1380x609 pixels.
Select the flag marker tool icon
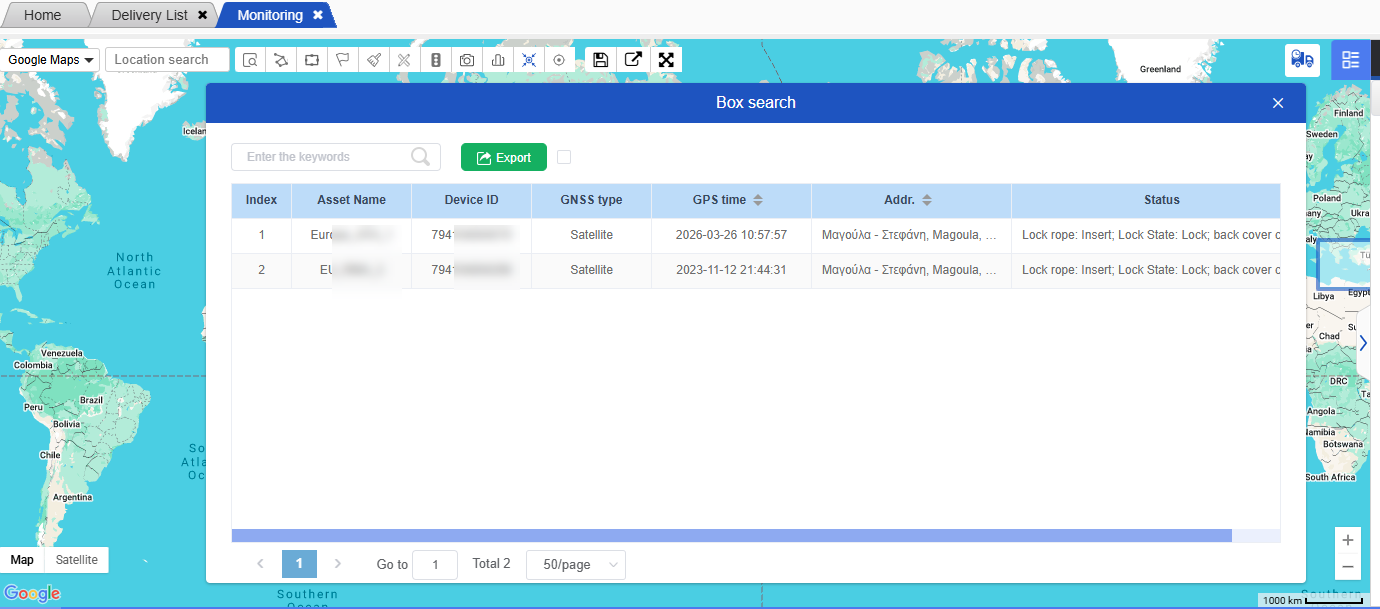(x=343, y=60)
